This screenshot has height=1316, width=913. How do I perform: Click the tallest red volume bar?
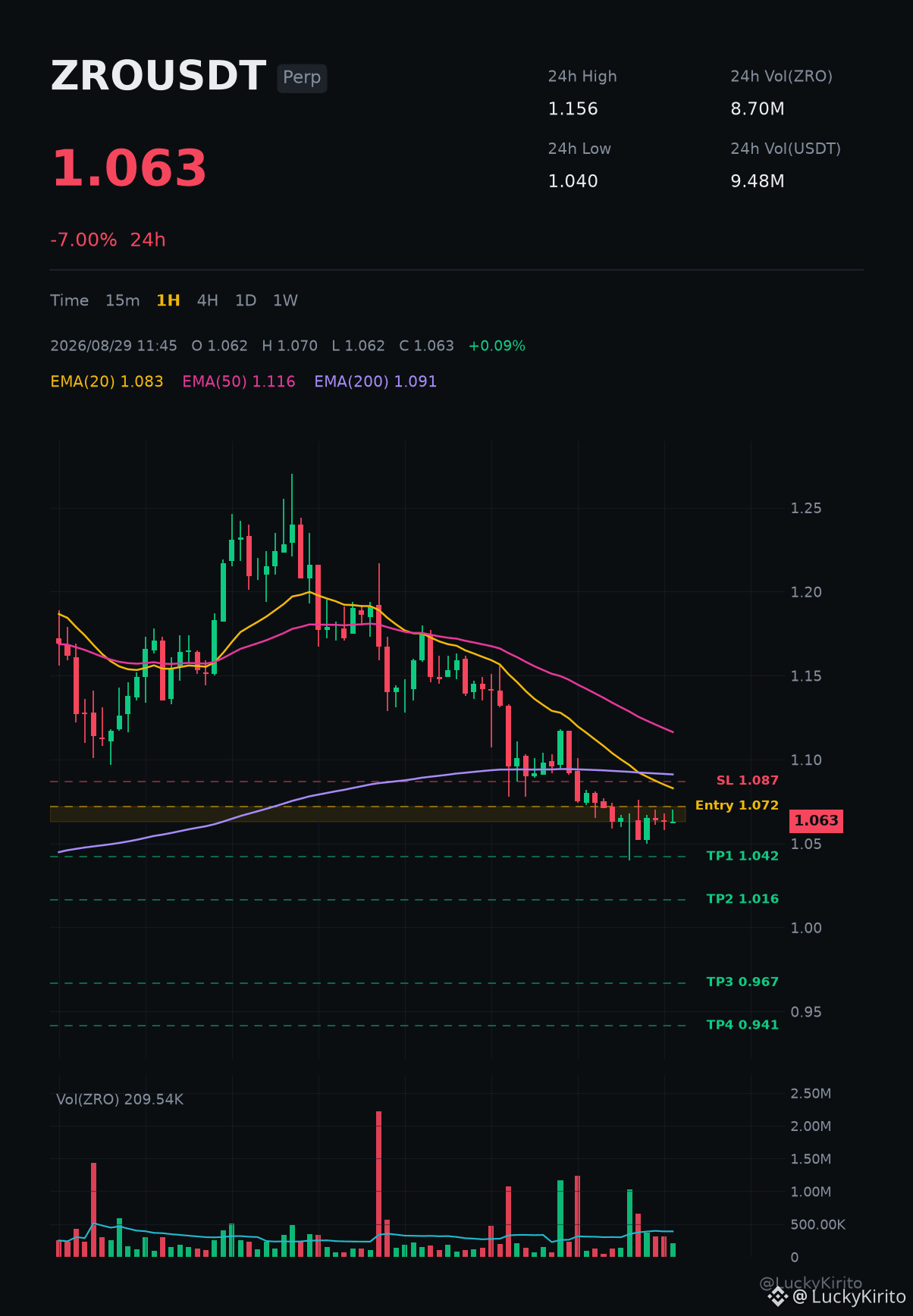tap(378, 1184)
